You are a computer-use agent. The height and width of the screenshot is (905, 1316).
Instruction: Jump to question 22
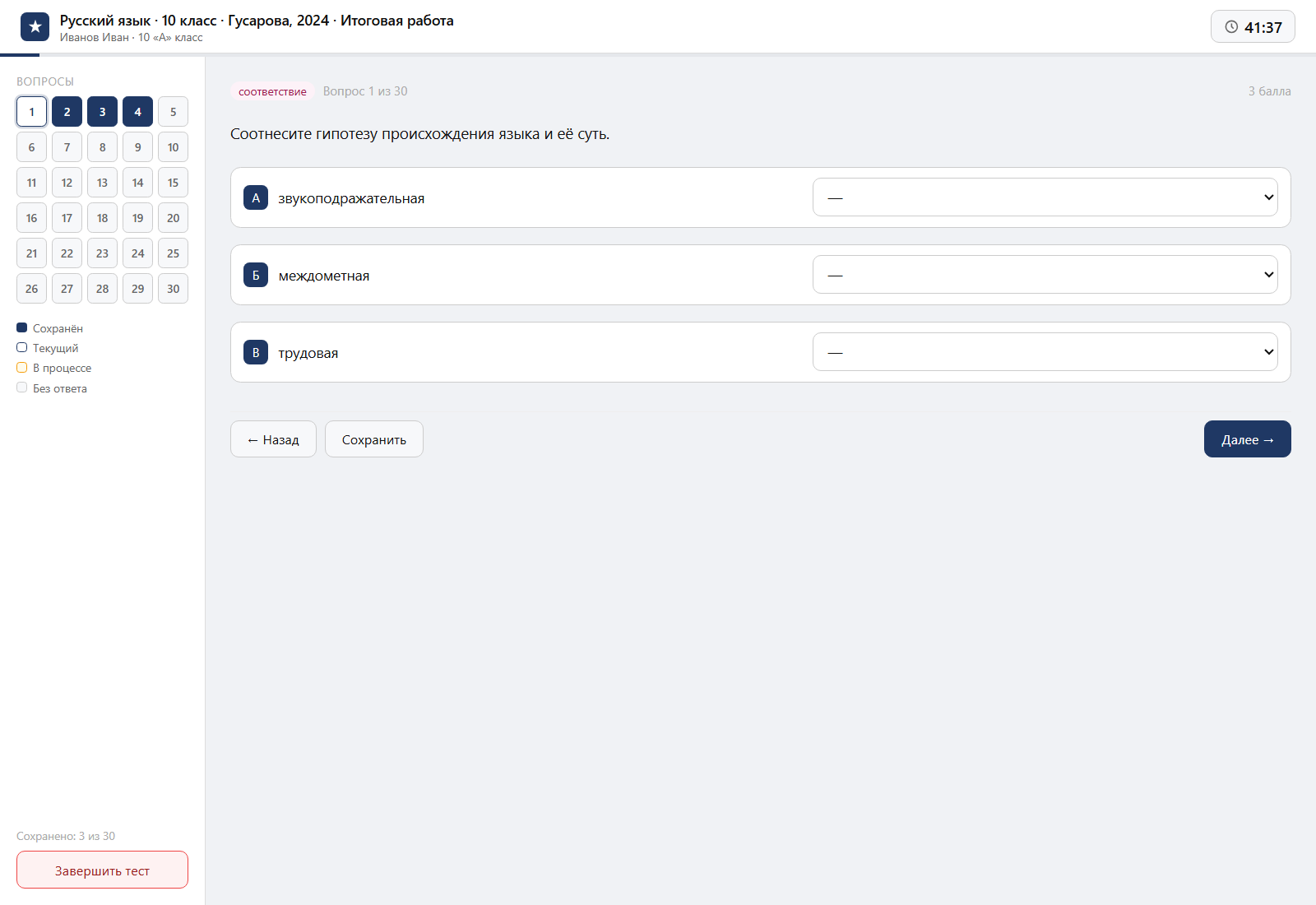point(67,253)
